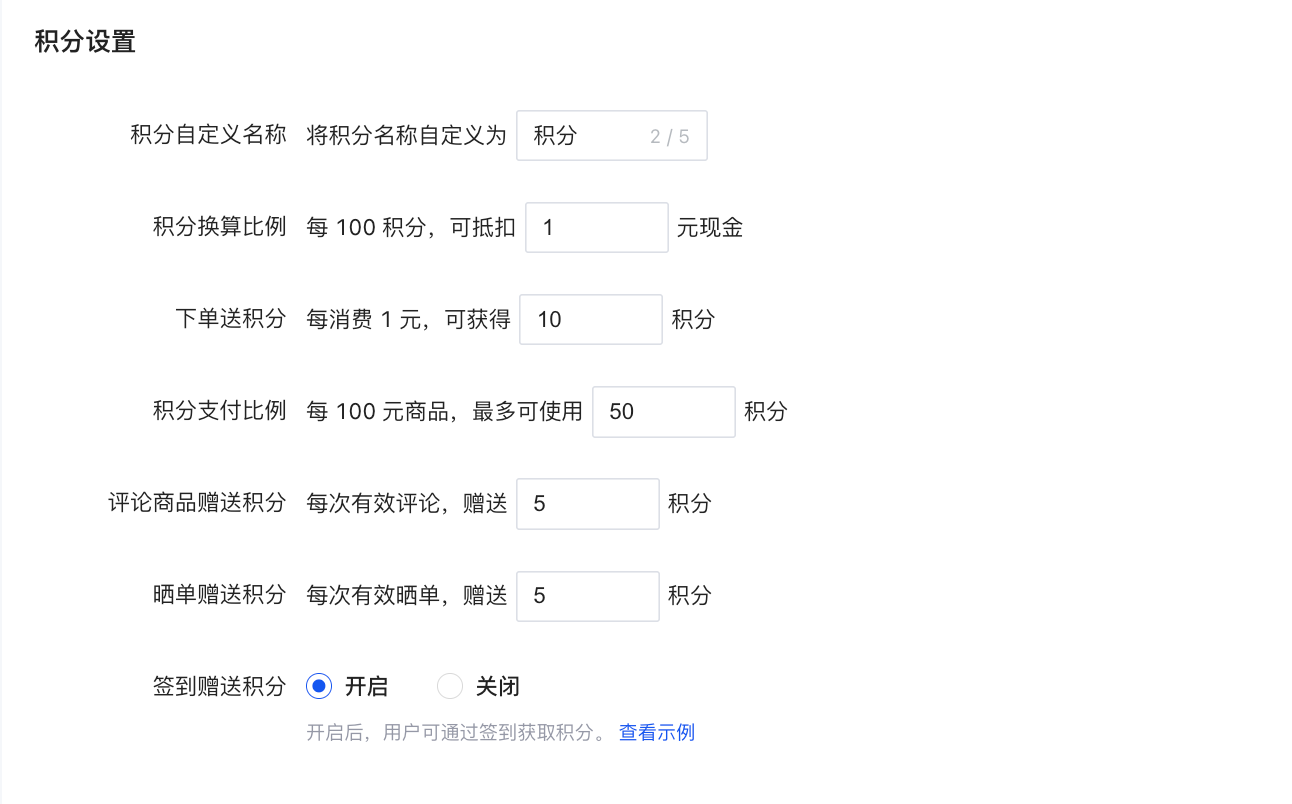Click the 下单送积分 row label
1292x804 pixels.
(x=230, y=320)
